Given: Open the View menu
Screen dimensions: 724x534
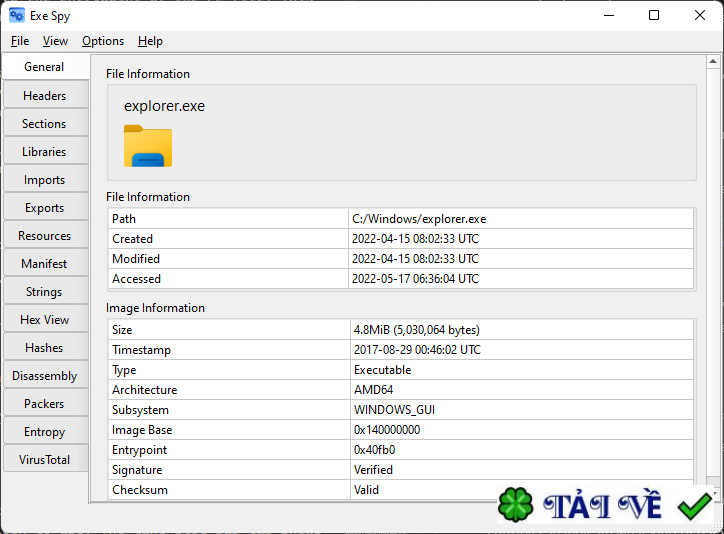Looking at the screenshot, I should 55,41.
